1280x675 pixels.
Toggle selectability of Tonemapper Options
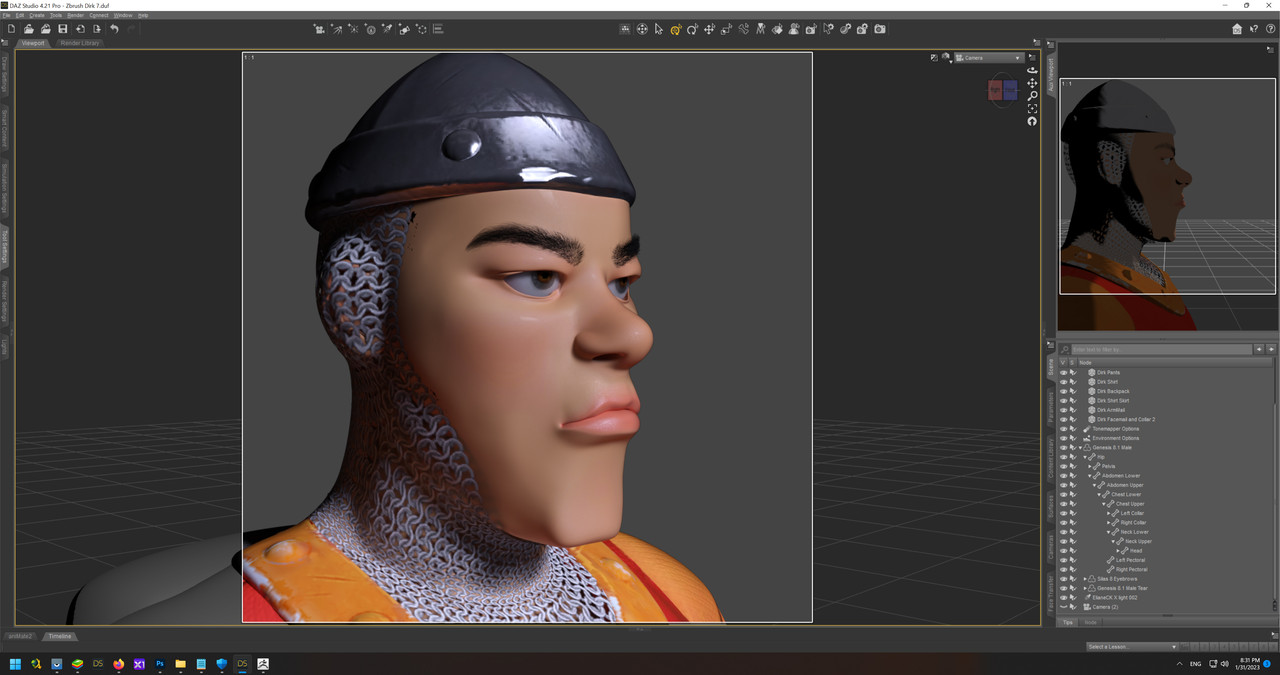[x=1073, y=429]
